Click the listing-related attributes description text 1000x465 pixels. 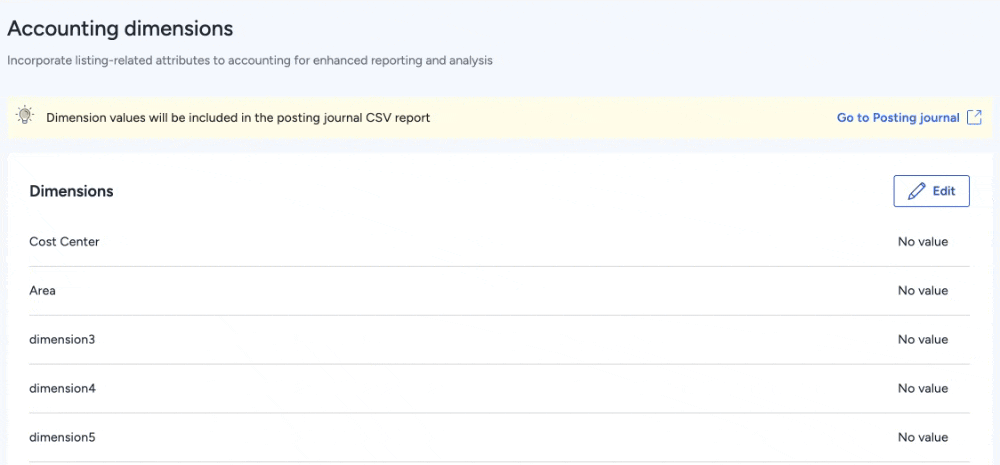pos(250,60)
